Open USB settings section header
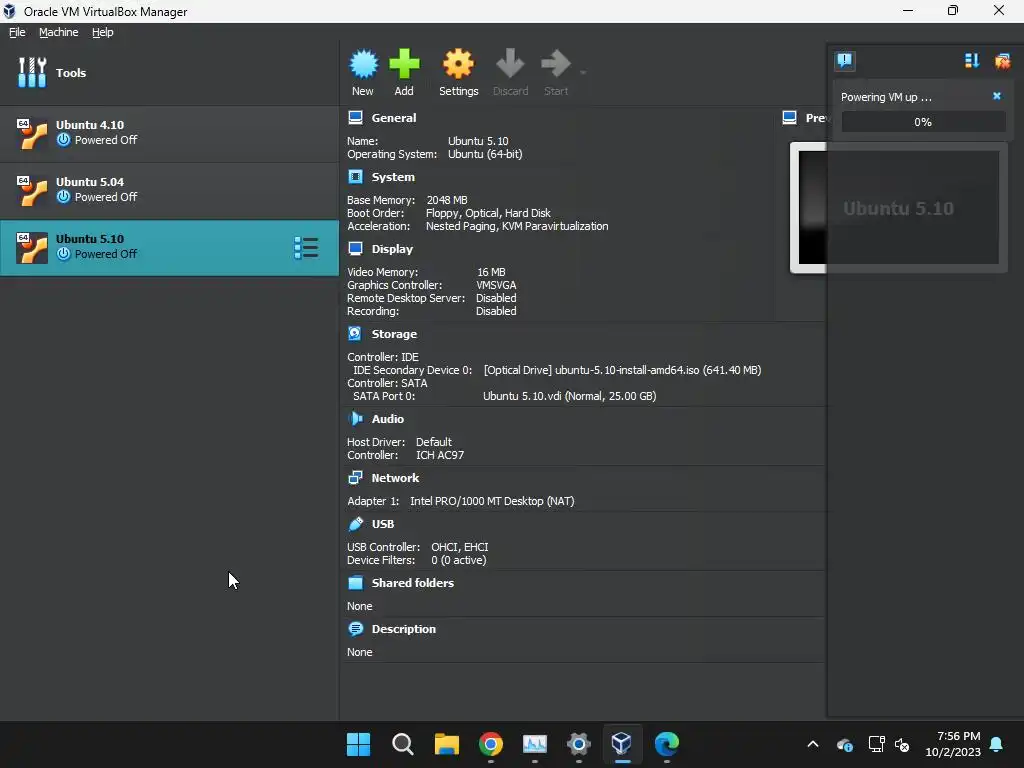The image size is (1024, 768). [x=383, y=524]
